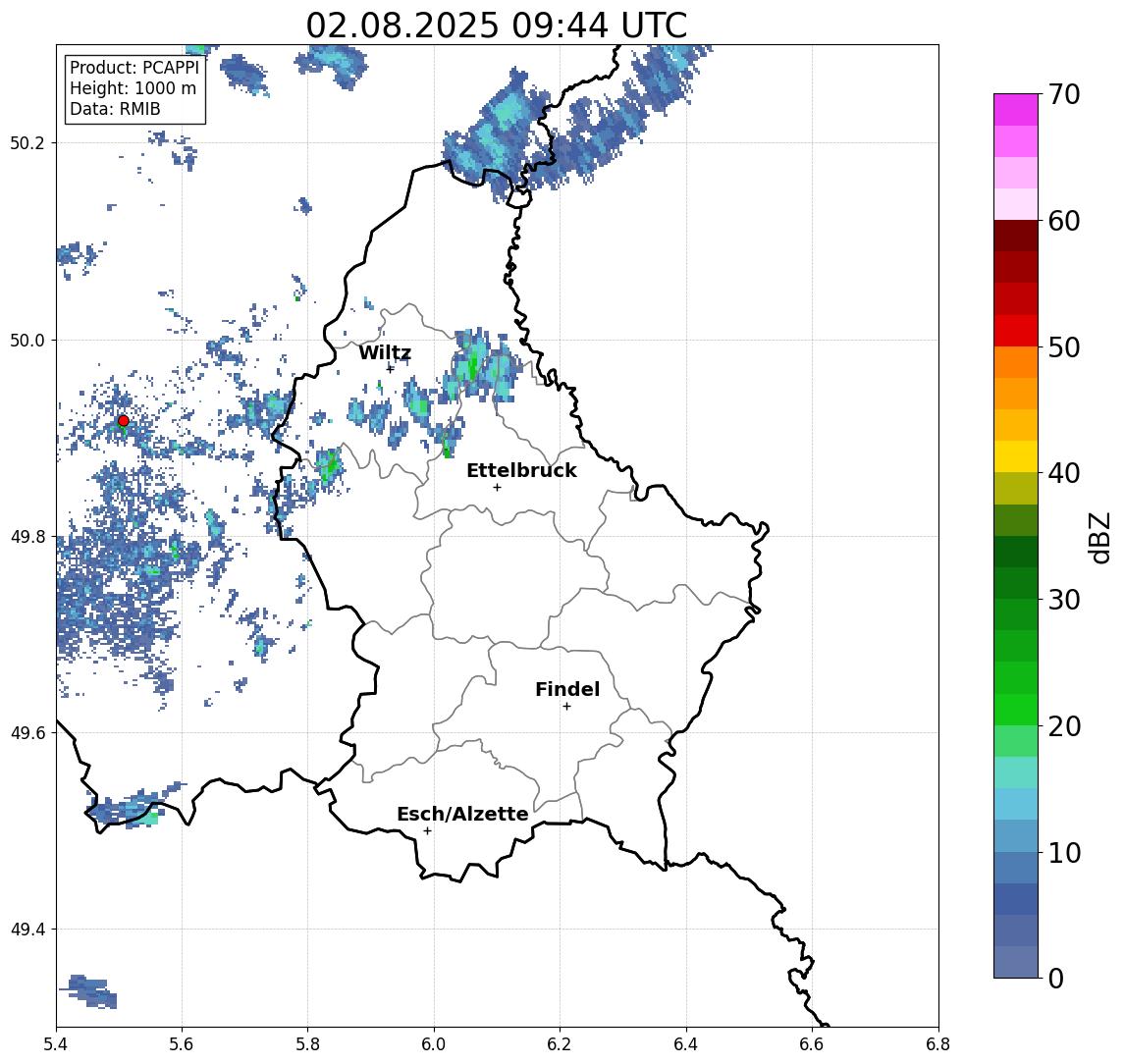Click the latitude tick label 49.8
1124x1064 pixels.
point(27,536)
